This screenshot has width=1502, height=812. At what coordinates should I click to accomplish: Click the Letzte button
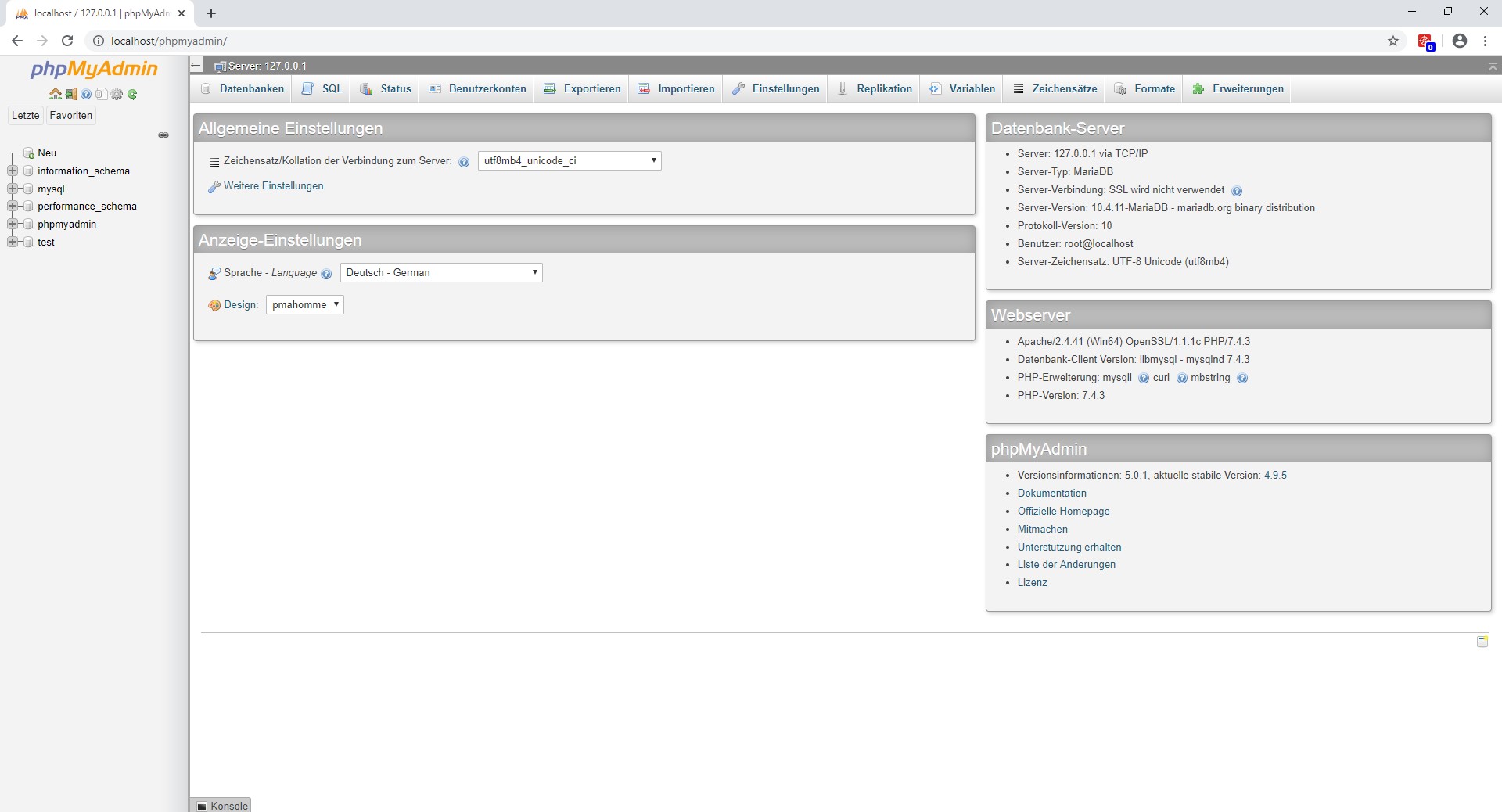[25, 116]
